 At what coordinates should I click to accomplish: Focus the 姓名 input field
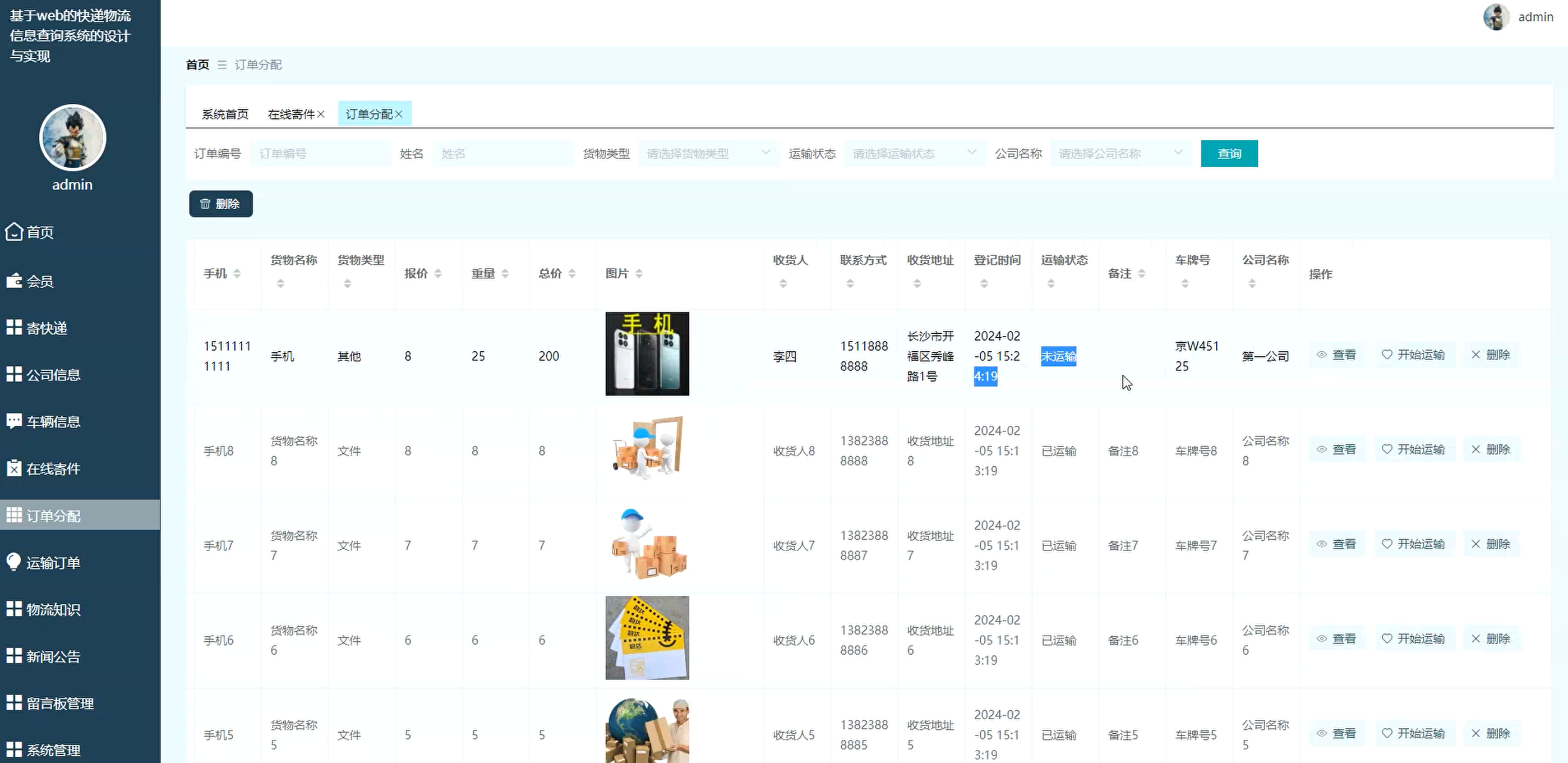[504, 154]
